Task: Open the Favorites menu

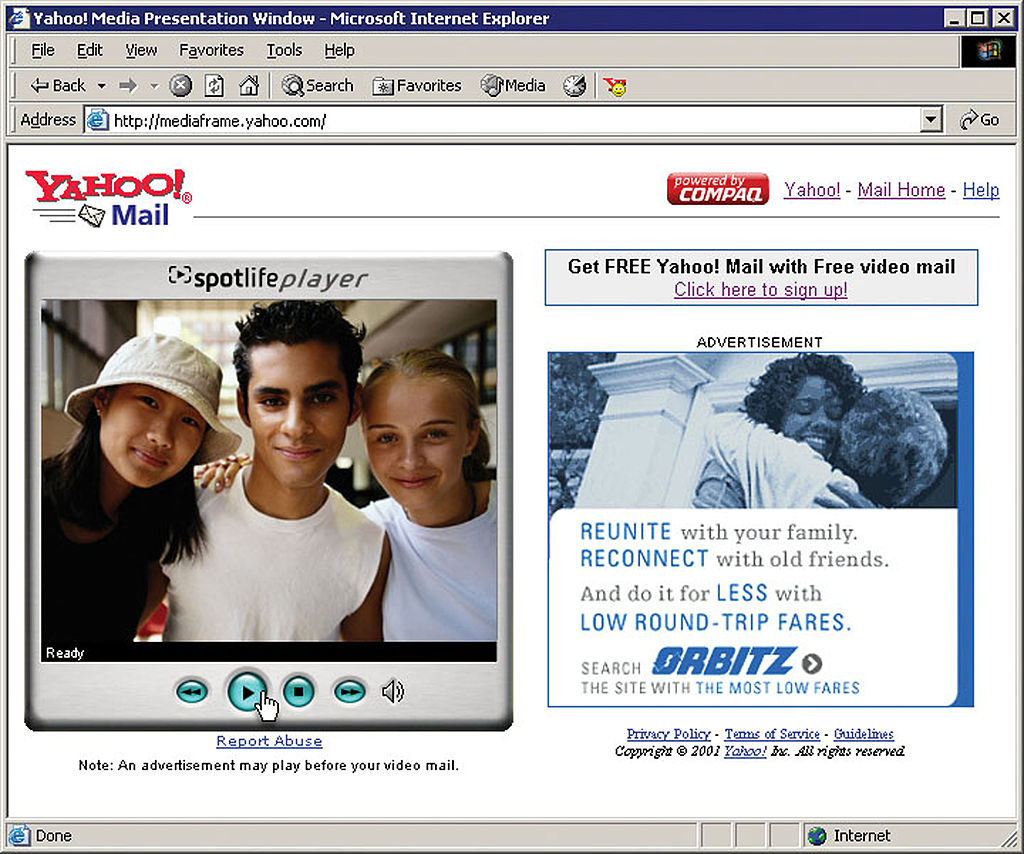Action: (x=211, y=50)
